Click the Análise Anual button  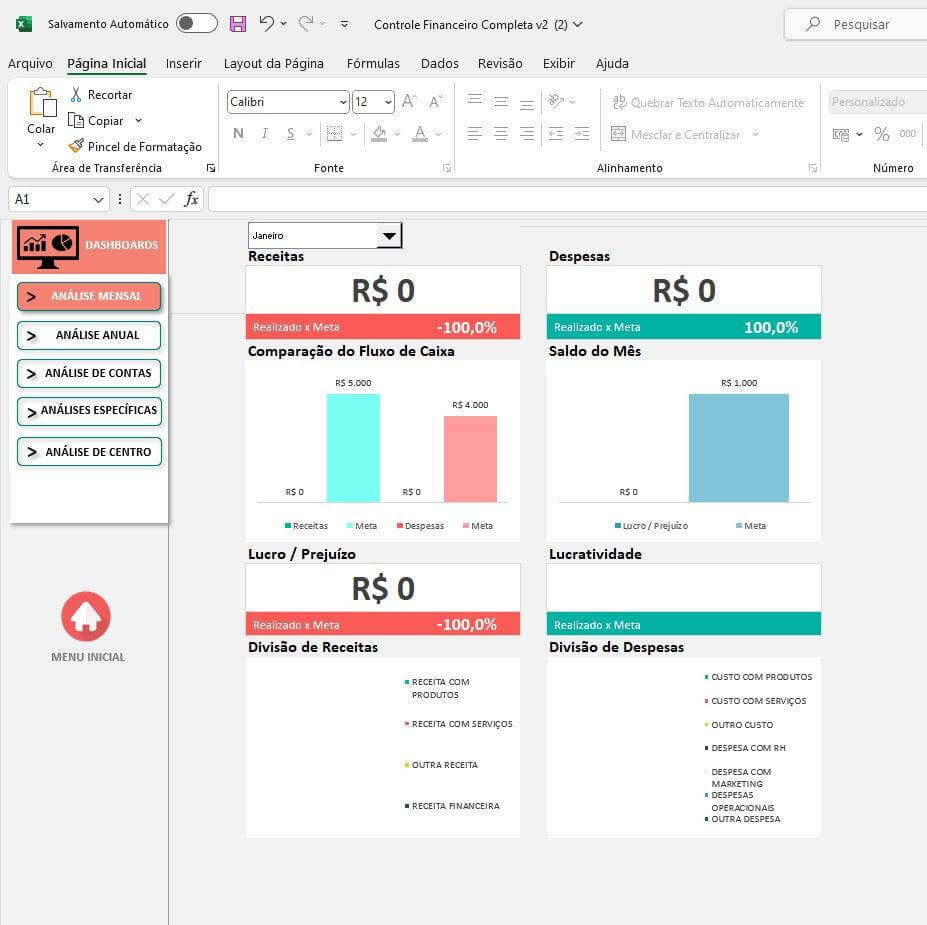pyautogui.click(x=89, y=335)
